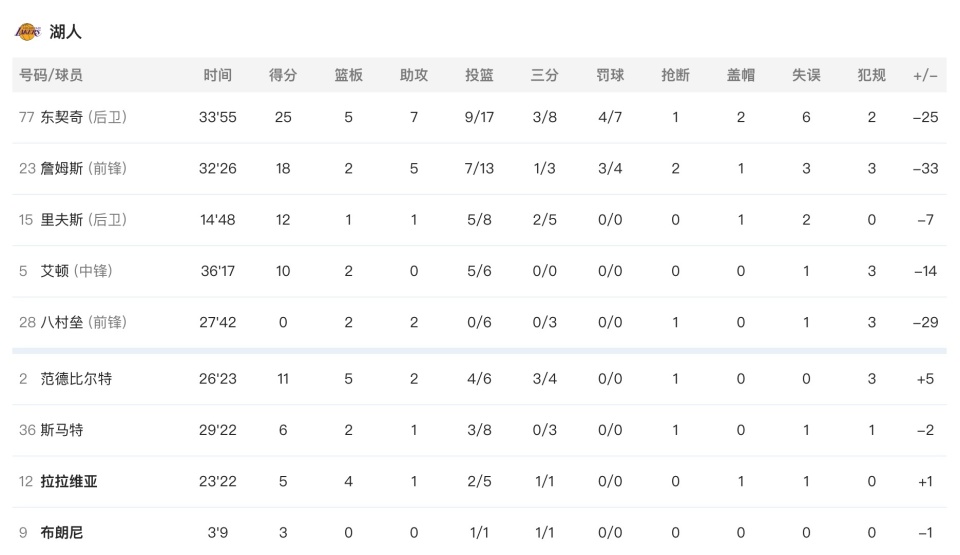Viewport: 960px width, 555px height.
Task: Select center 艾顿 in the table
Action: pos(55,270)
